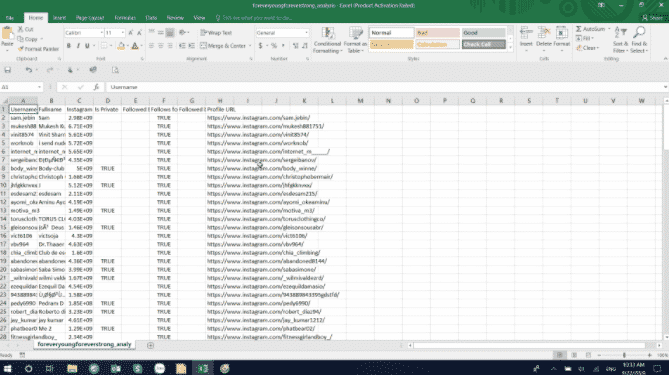Toggle bottom align for cell text

pos(170,33)
